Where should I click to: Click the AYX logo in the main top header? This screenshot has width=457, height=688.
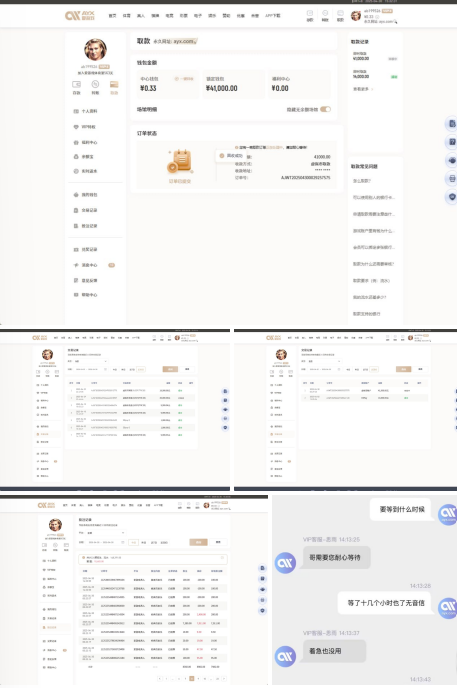pos(80,15)
